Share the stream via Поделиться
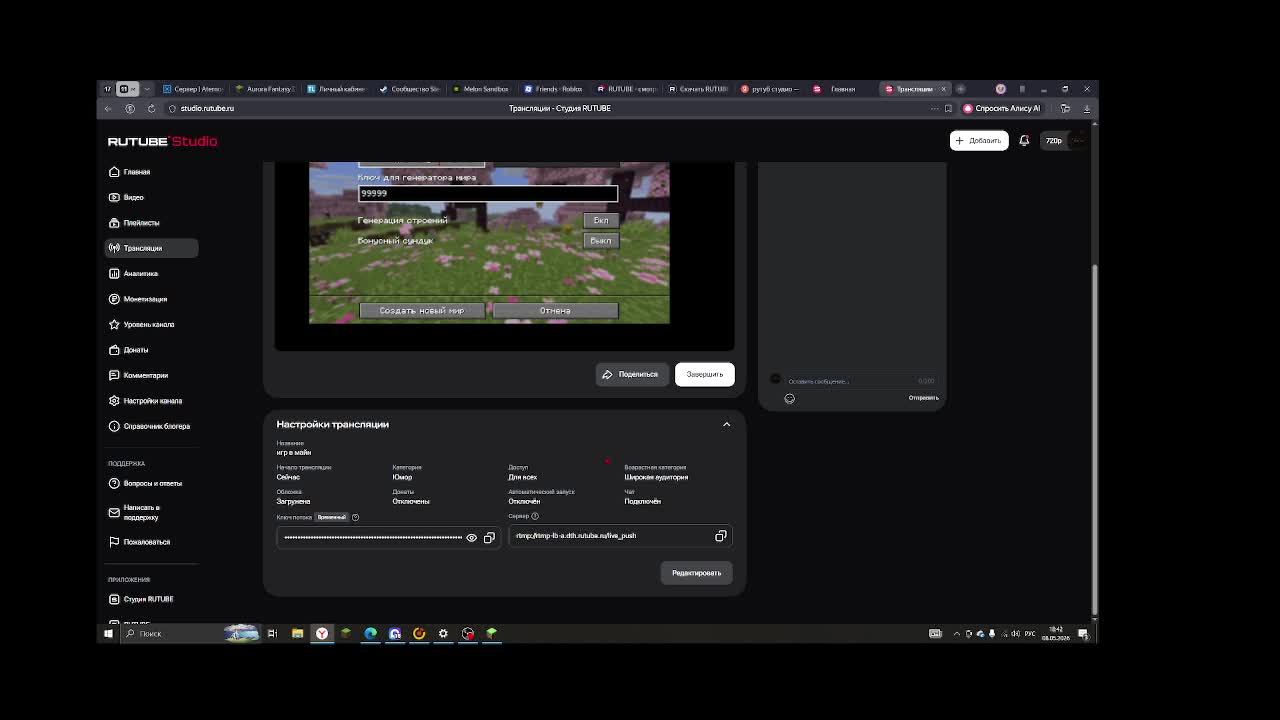The width and height of the screenshot is (1280, 720). [x=630, y=374]
